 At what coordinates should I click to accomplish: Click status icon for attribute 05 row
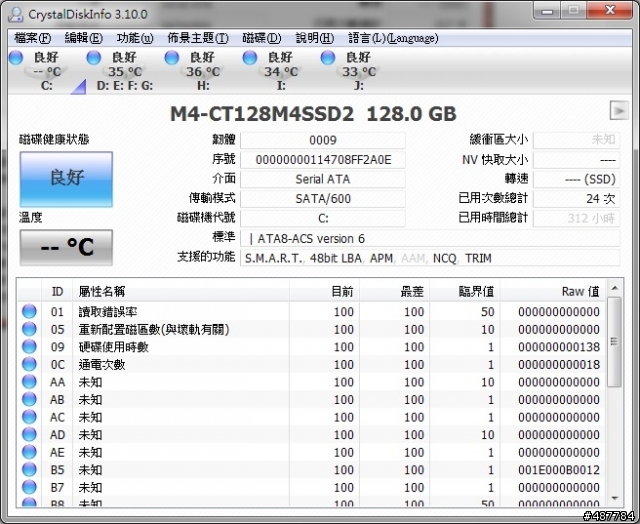click(x=29, y=329)
